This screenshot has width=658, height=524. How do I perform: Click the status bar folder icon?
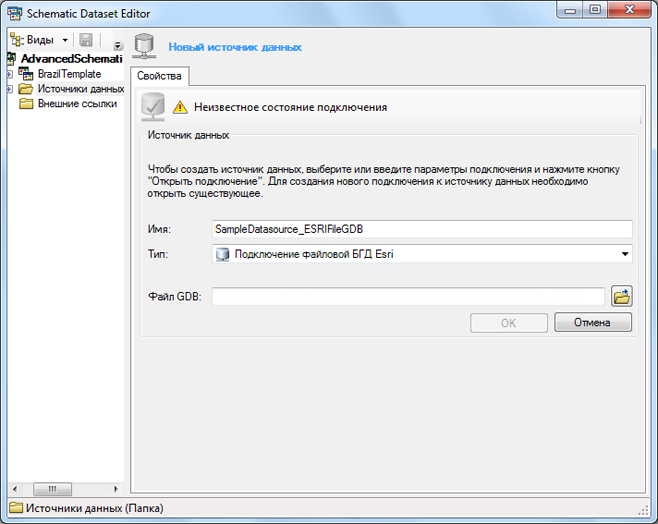point(16,508)
